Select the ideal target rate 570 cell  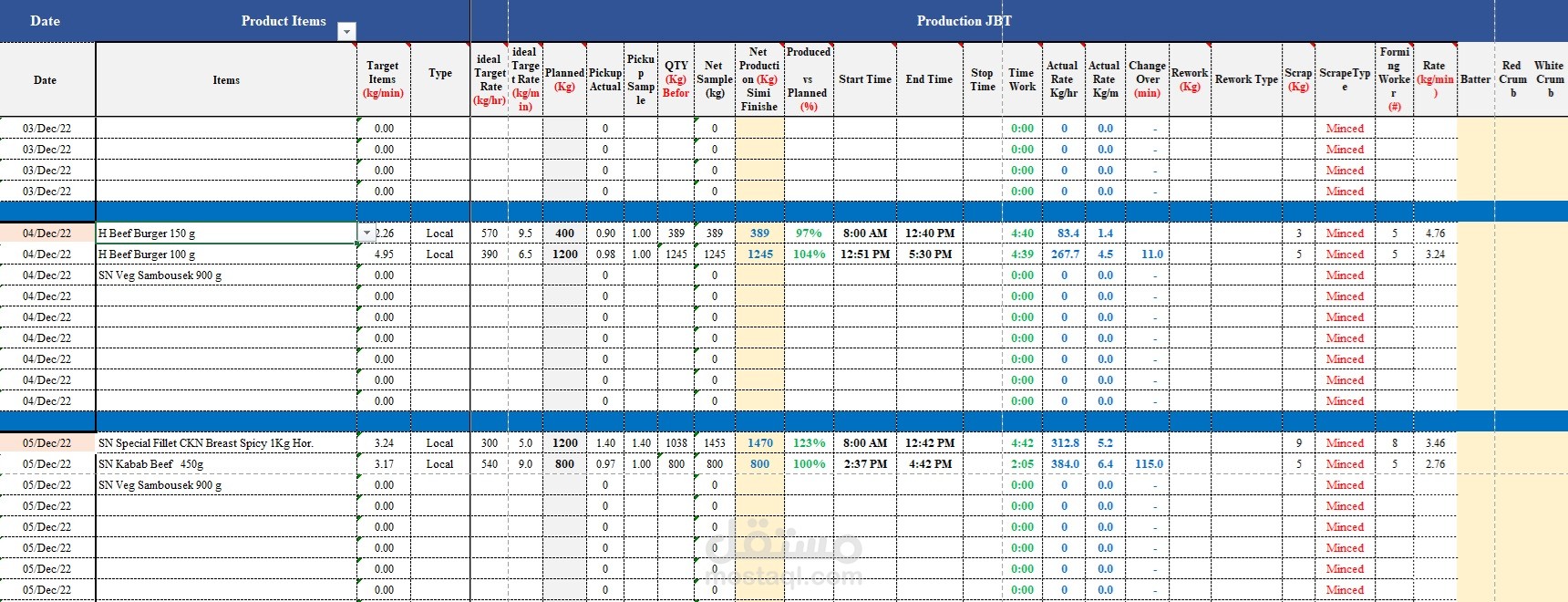[x=490, y=234]
